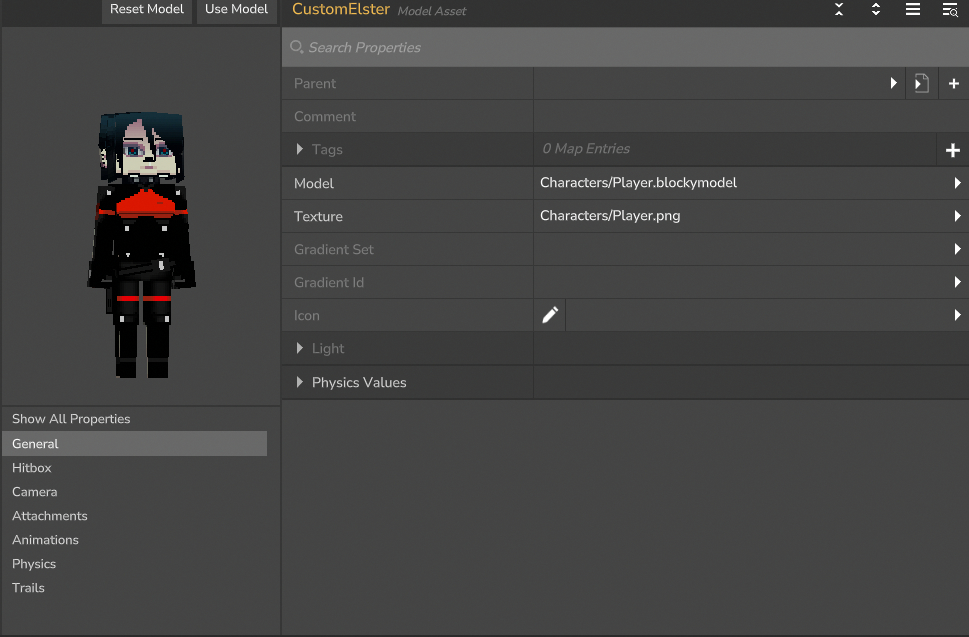Expand the Light property section
Screen dimensions: 969x637
click(300, 348)
